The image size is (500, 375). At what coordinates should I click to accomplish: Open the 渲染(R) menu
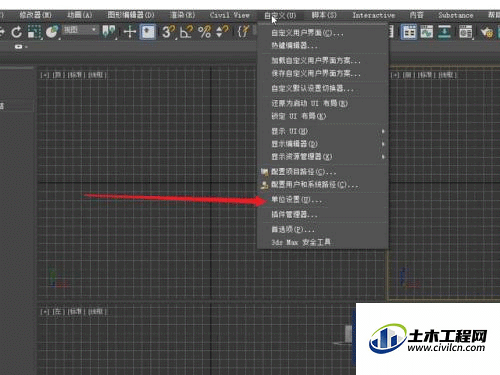pyautogui.click(x=182, y=15)
